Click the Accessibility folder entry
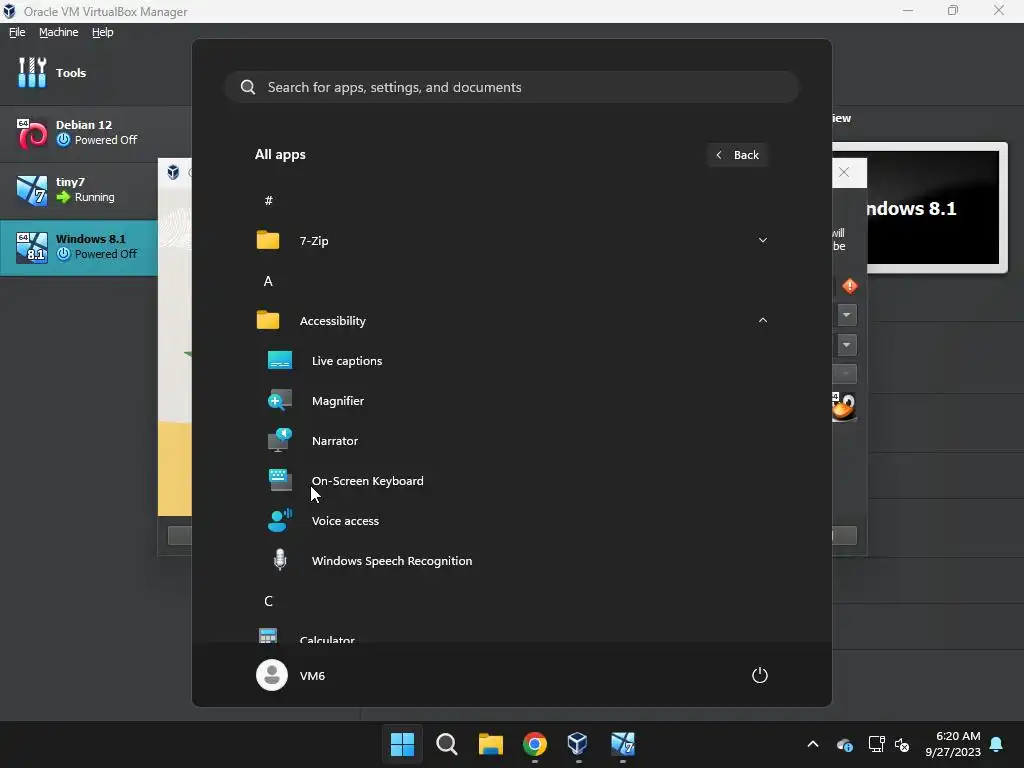Screen dimensions: 1024x768 tap(513, 320)
